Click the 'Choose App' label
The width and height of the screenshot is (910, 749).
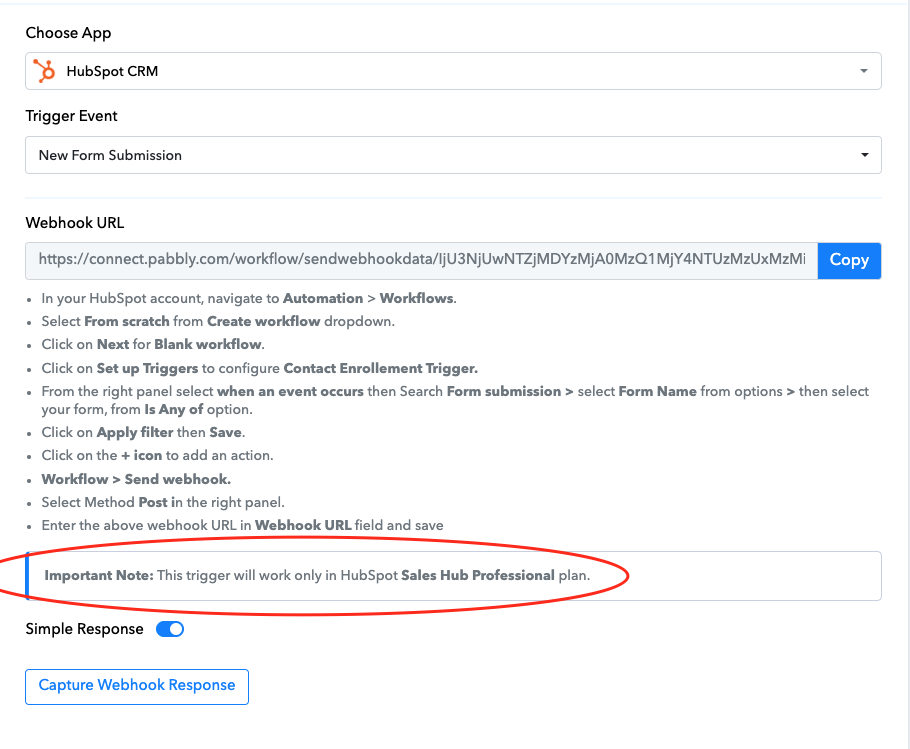68,33
